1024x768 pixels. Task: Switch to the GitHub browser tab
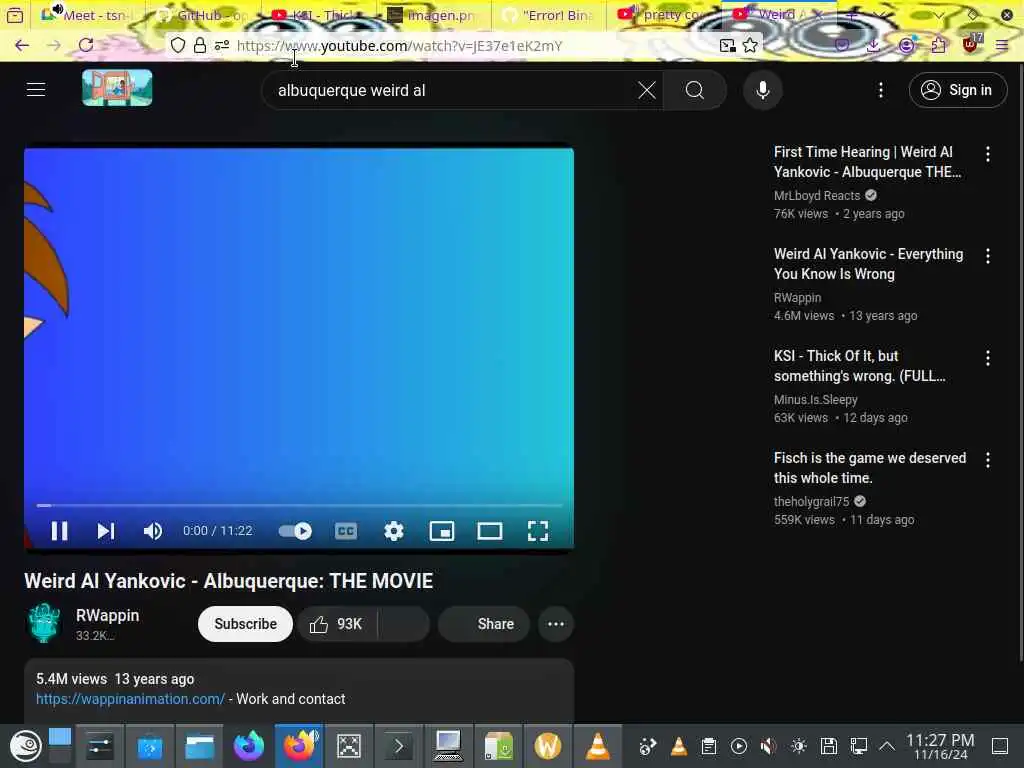pyautogui.click(x=204, y=14)
